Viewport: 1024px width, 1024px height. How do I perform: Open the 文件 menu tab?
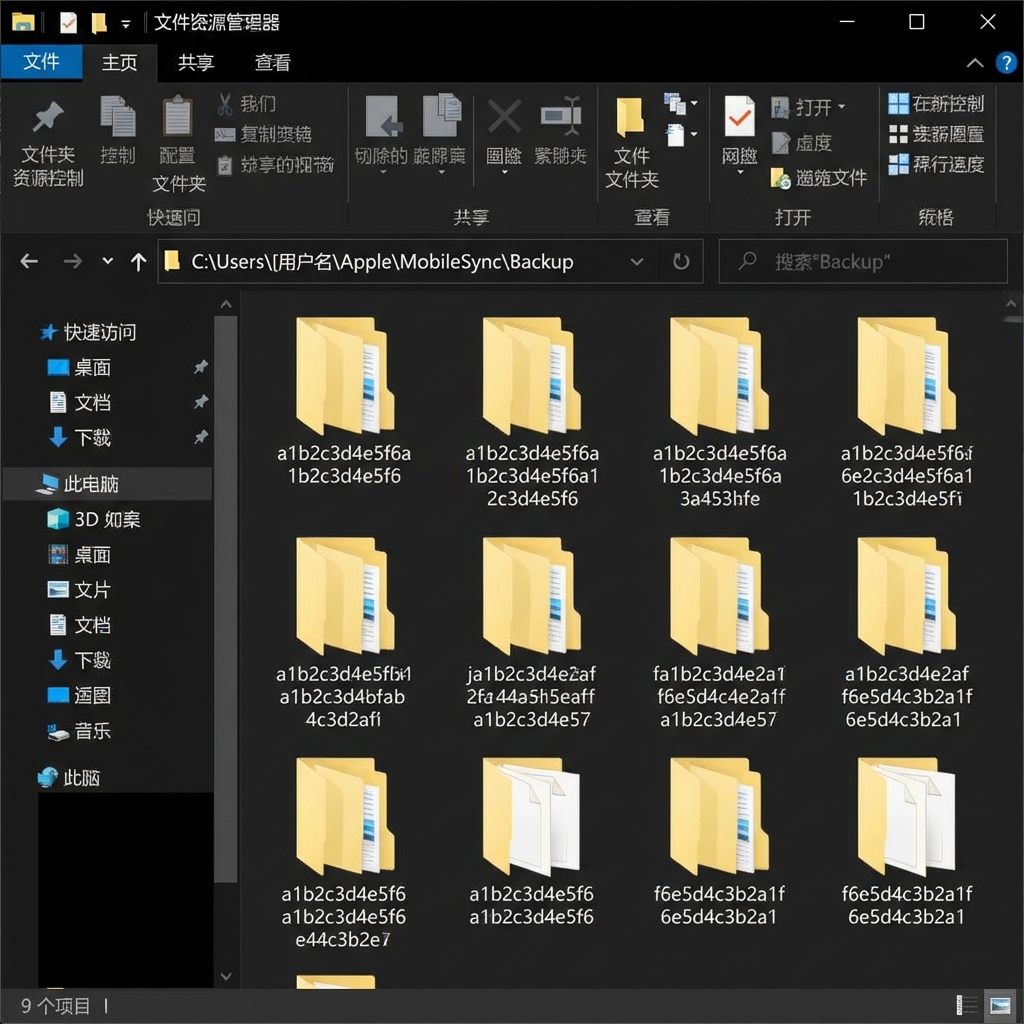[x=41, y=62]
